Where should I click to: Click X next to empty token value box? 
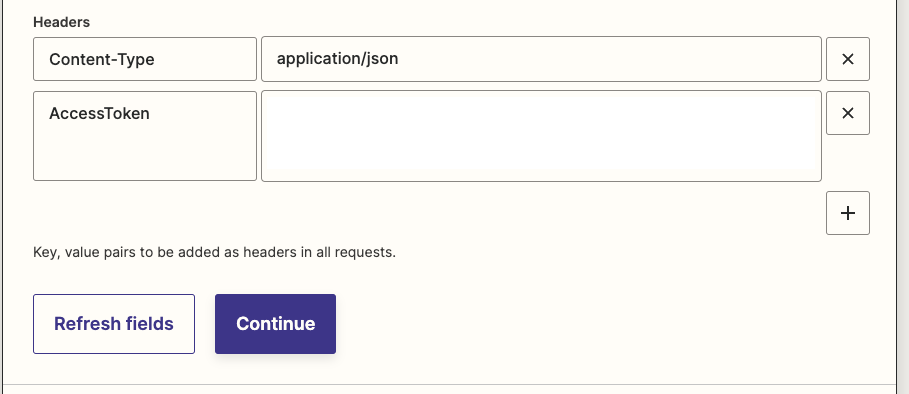pyautogui.click(x=848, y=113)
